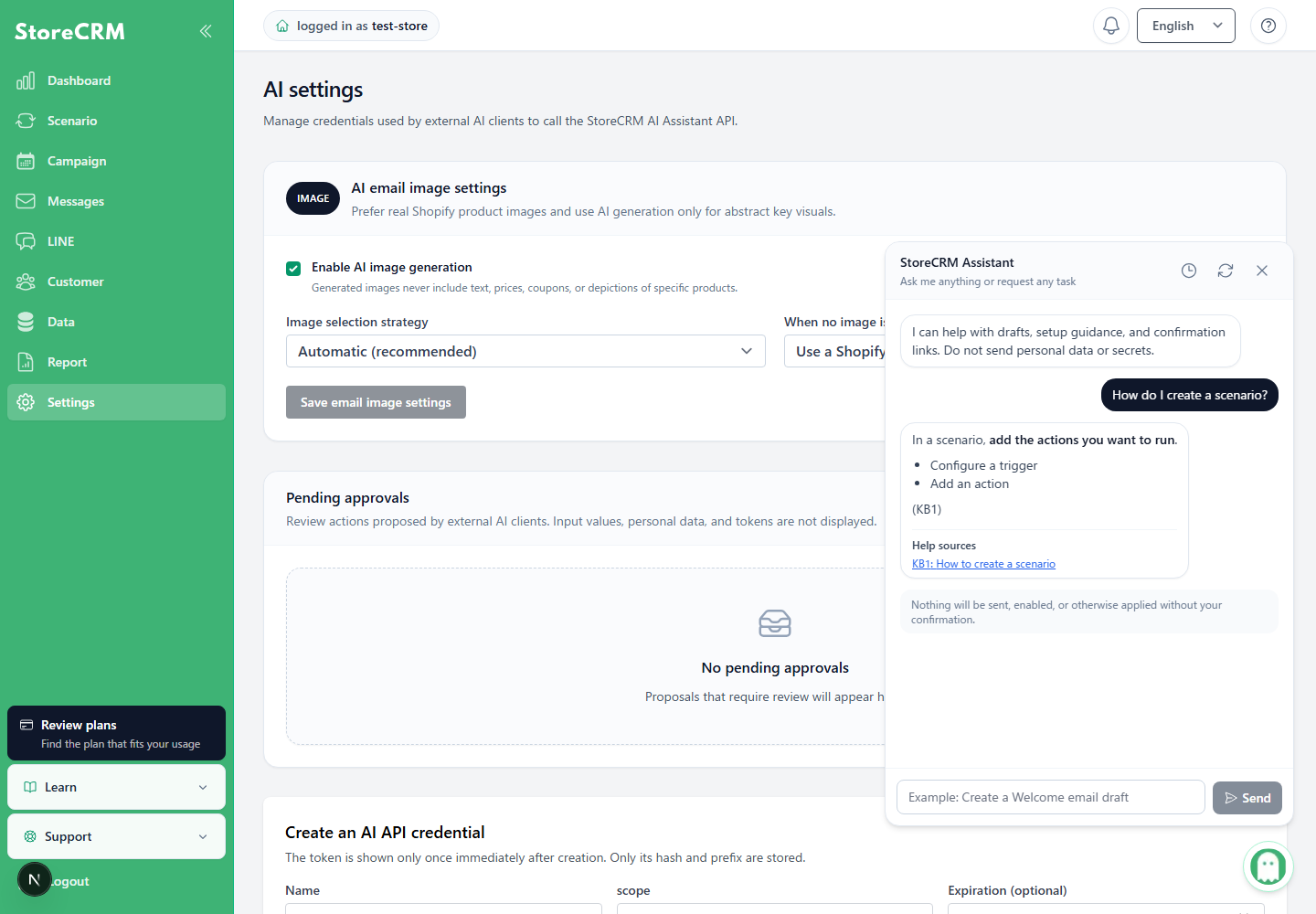Open KB1: How to create a scenario link
This screenshot has width=1316, height=914.
983,564
